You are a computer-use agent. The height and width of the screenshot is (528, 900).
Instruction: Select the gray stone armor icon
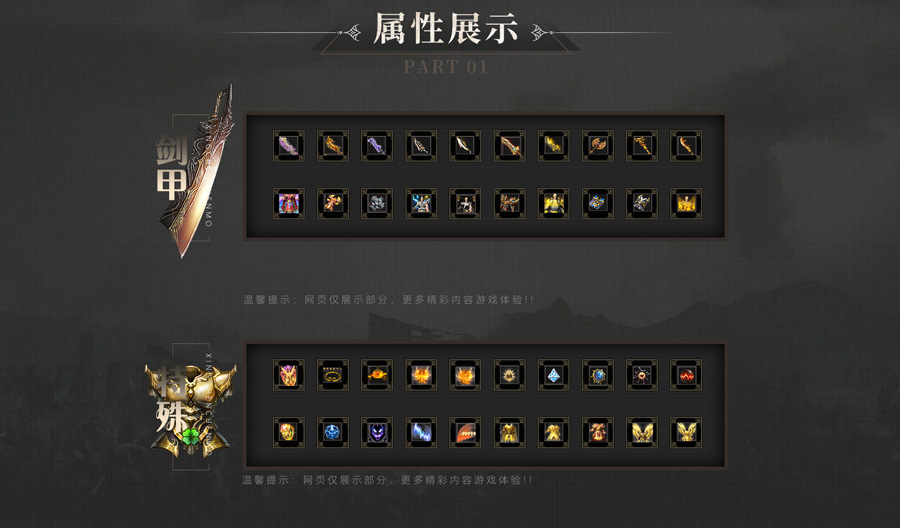377,203
